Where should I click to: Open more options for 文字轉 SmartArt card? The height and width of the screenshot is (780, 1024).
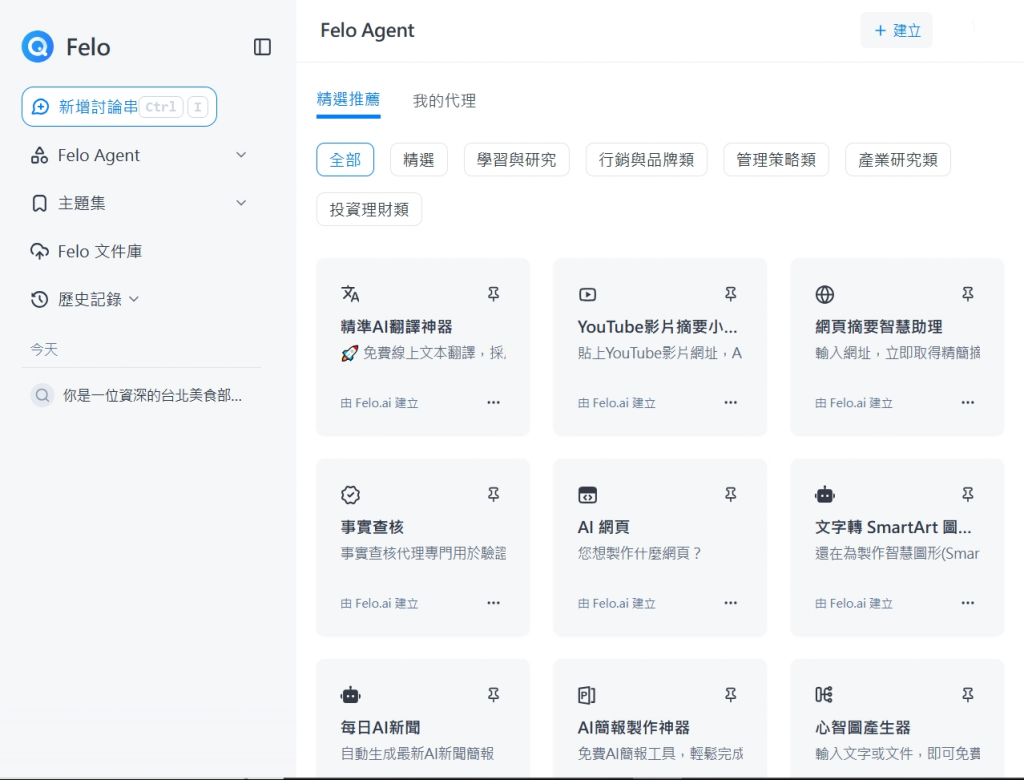(968, 603)
